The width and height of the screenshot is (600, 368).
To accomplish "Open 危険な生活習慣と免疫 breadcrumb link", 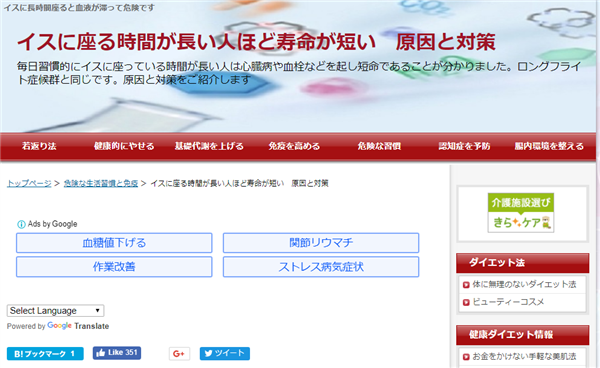I will (101, 184).
